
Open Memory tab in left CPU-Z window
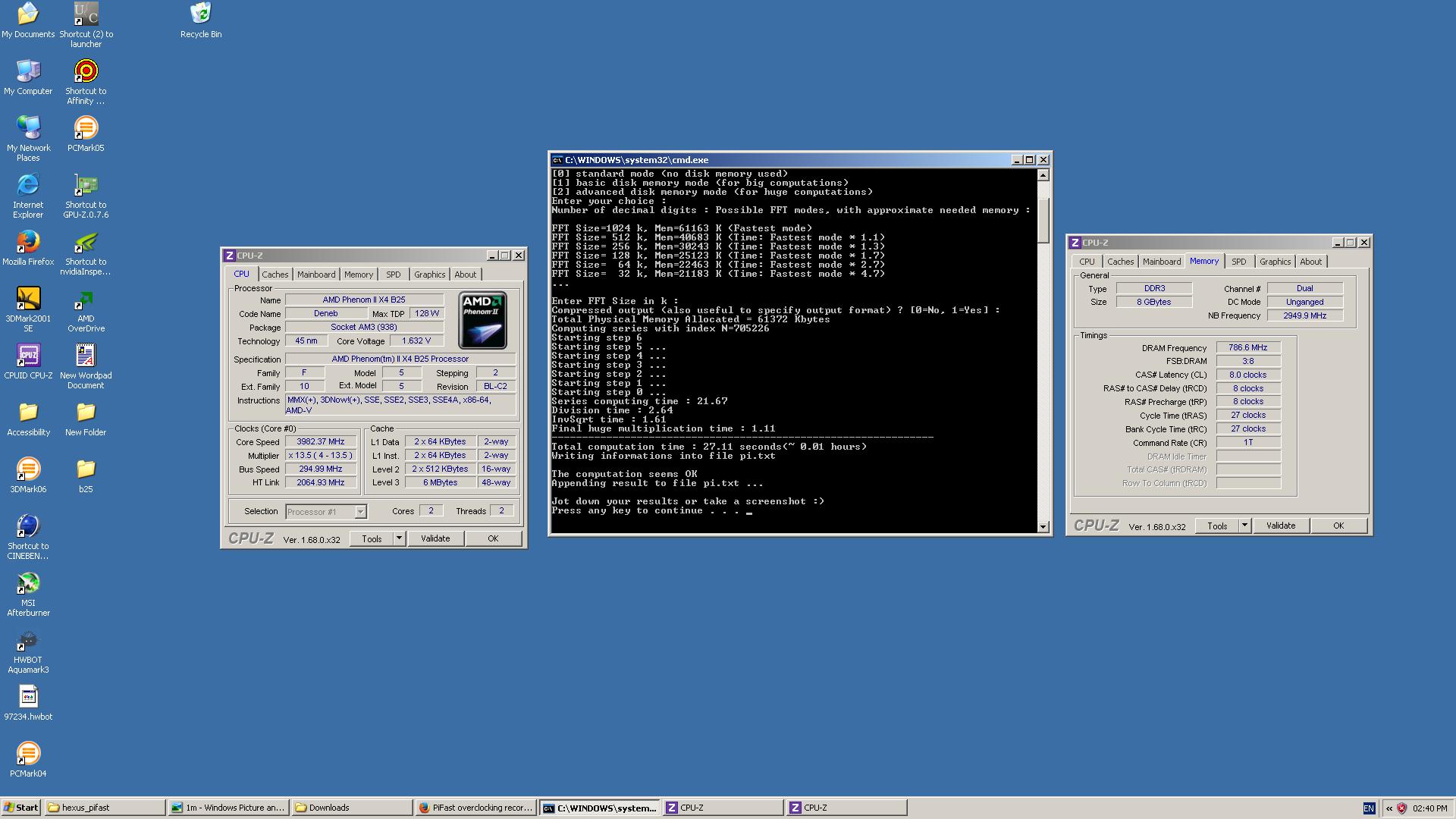tap(359, 275)
